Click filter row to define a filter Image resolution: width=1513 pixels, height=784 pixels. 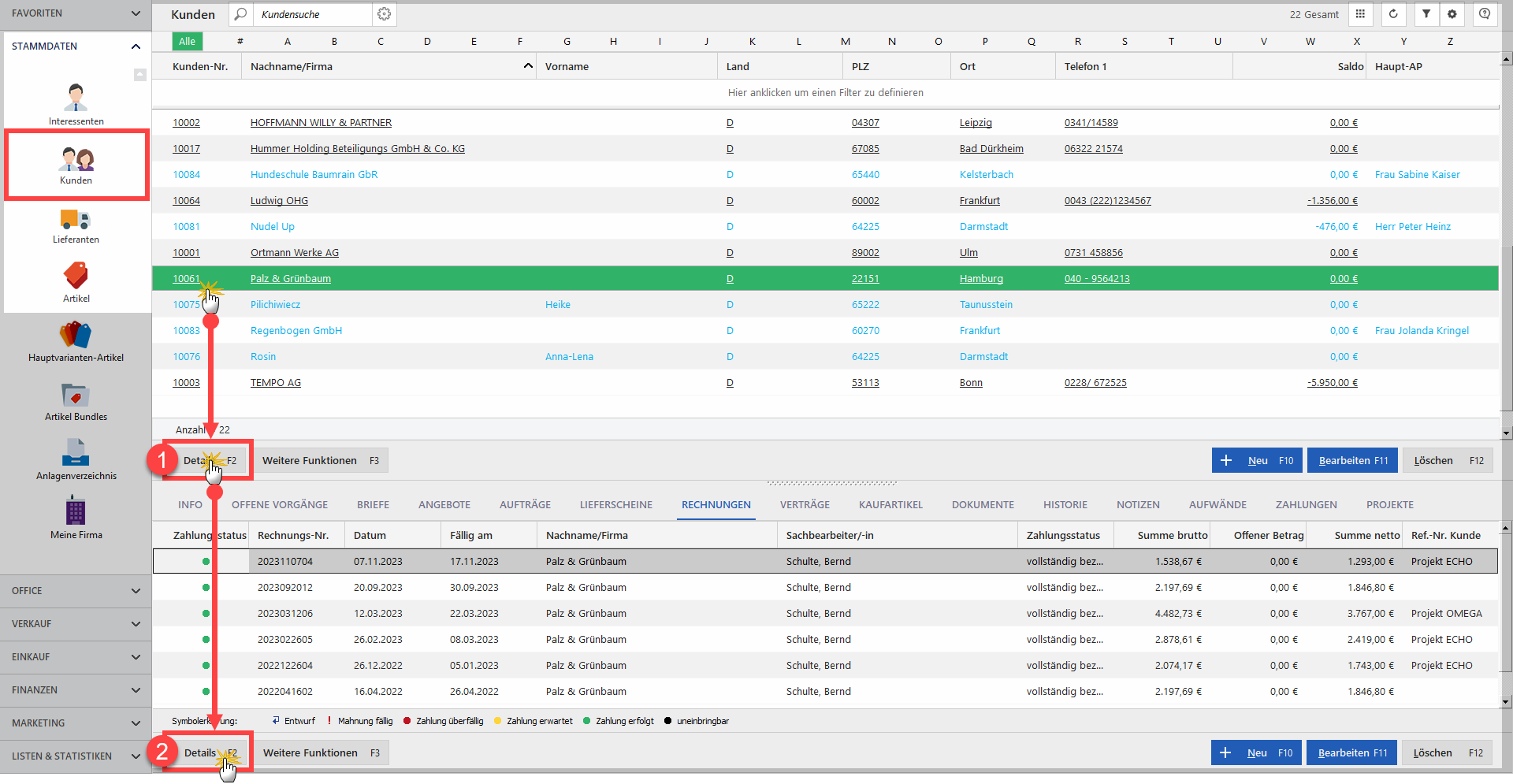(x=825, y=93)
